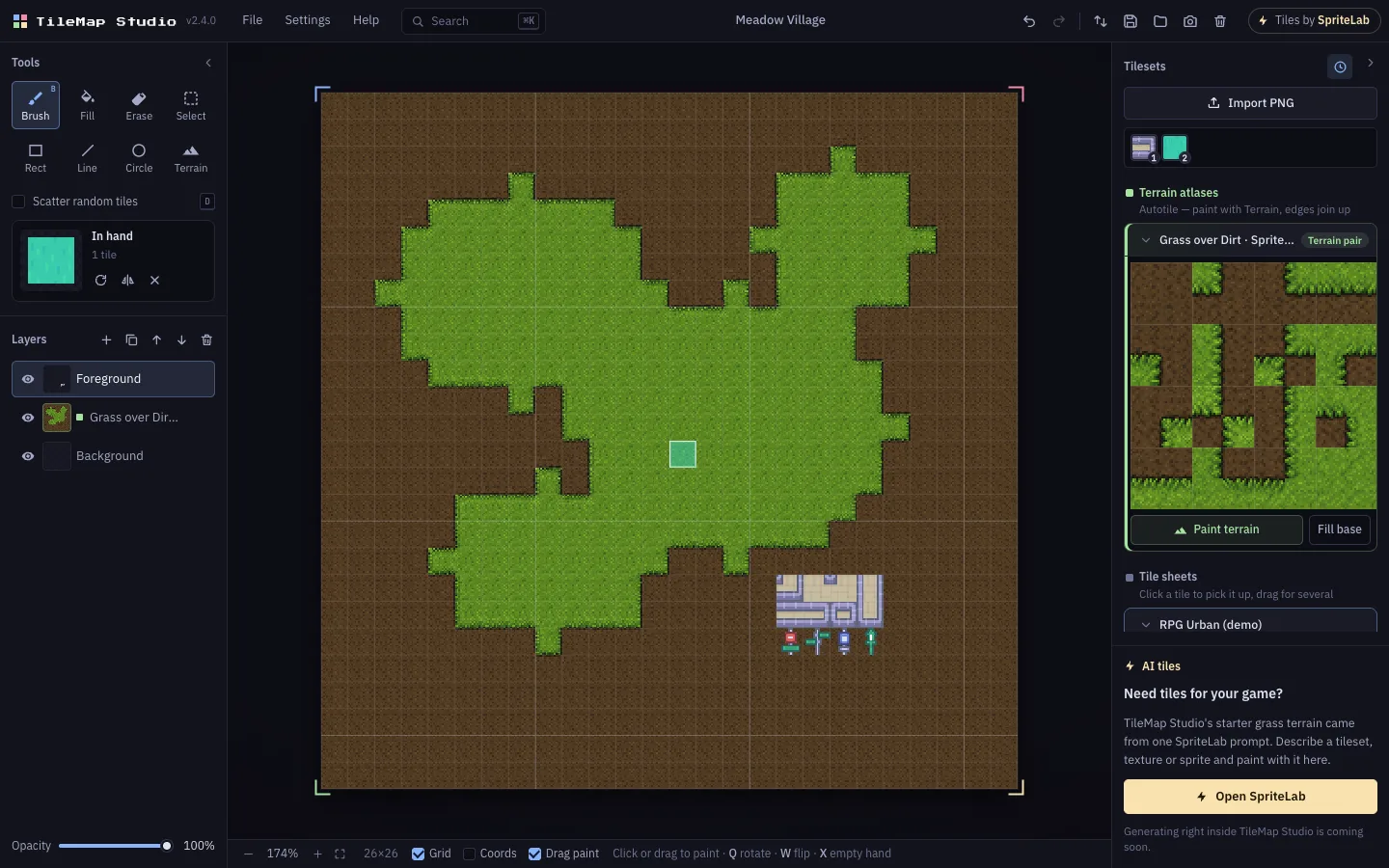Open the Help menu
This screenshot has width=1389, height=868.
[366, 20]
